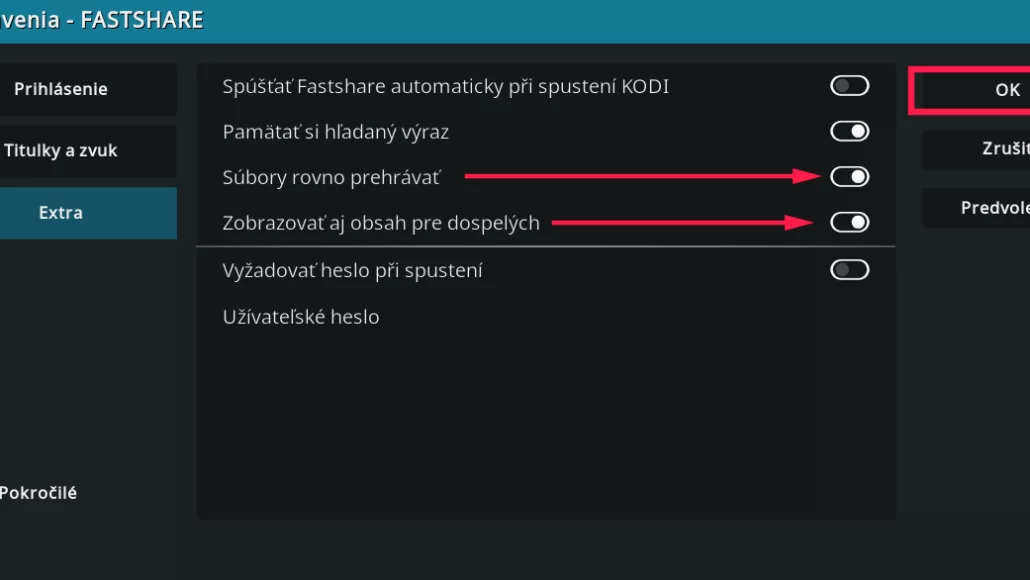
Task: Switch direct file playback setting
Action: 848,176
